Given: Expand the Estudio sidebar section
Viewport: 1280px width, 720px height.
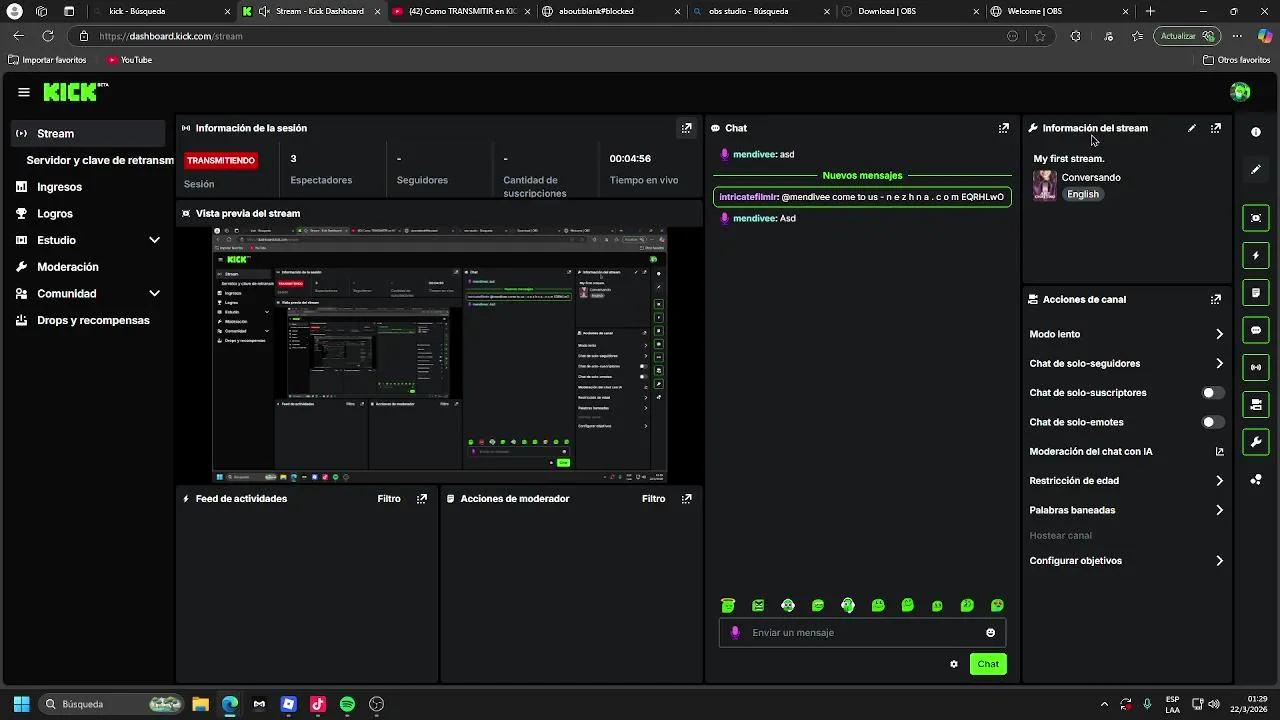Looking at the screenshot, I should pos(154,240).
